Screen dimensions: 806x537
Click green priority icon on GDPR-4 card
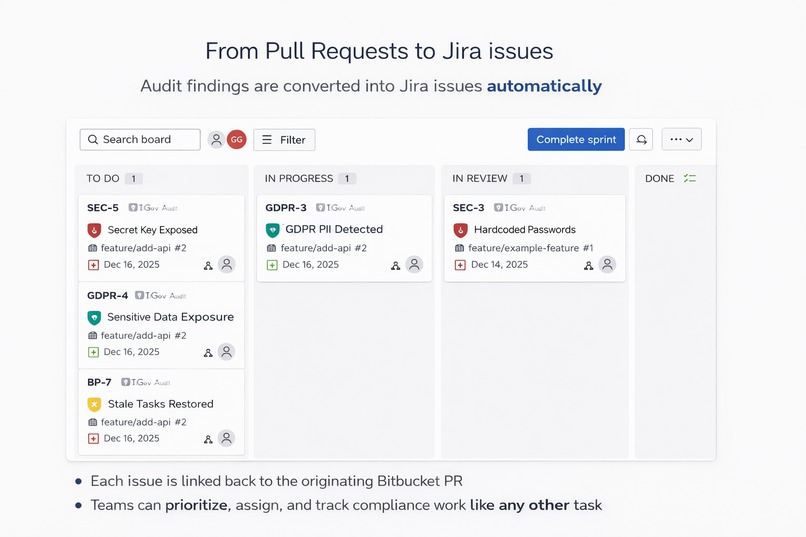point(93,352)
